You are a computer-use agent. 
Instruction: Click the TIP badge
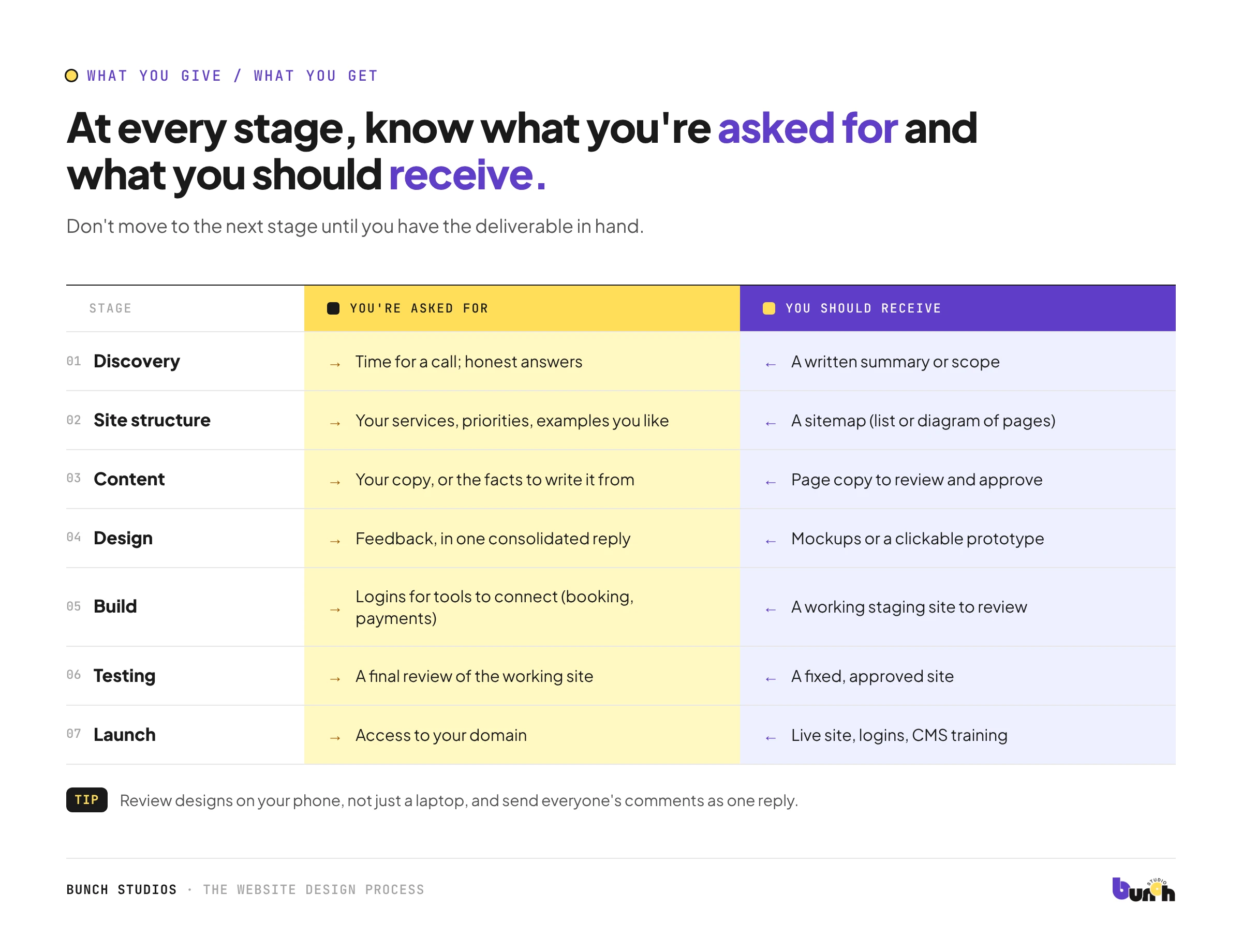tap(87, 799)
